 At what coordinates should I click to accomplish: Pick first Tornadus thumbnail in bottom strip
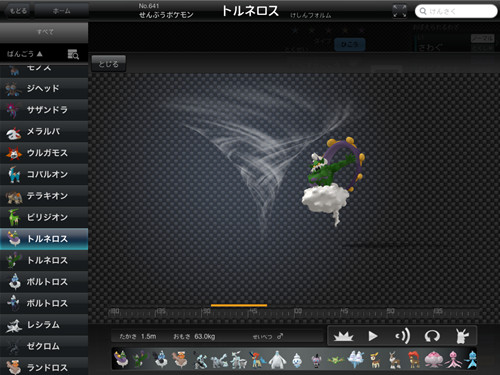click(x=121, y=359)
